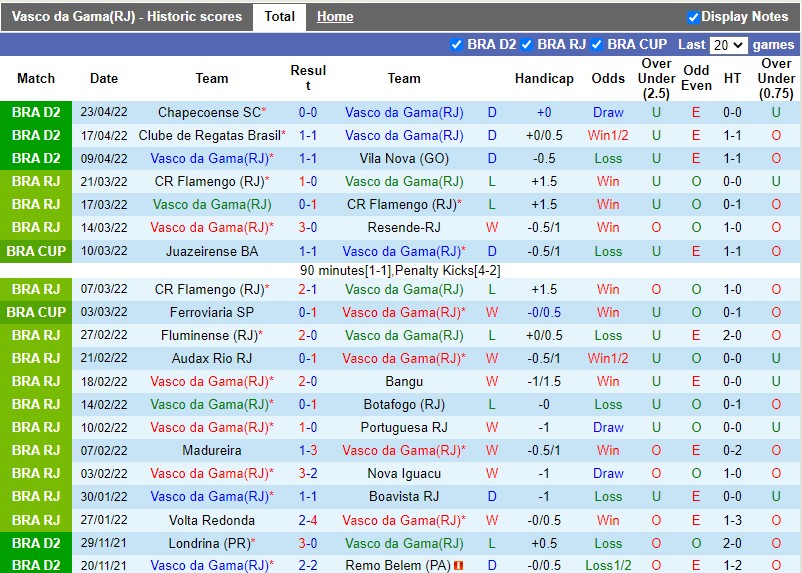Open Clube de Regatas Brasil team link
The width and height of the screenshot is (802, 573).
point(209,136)
